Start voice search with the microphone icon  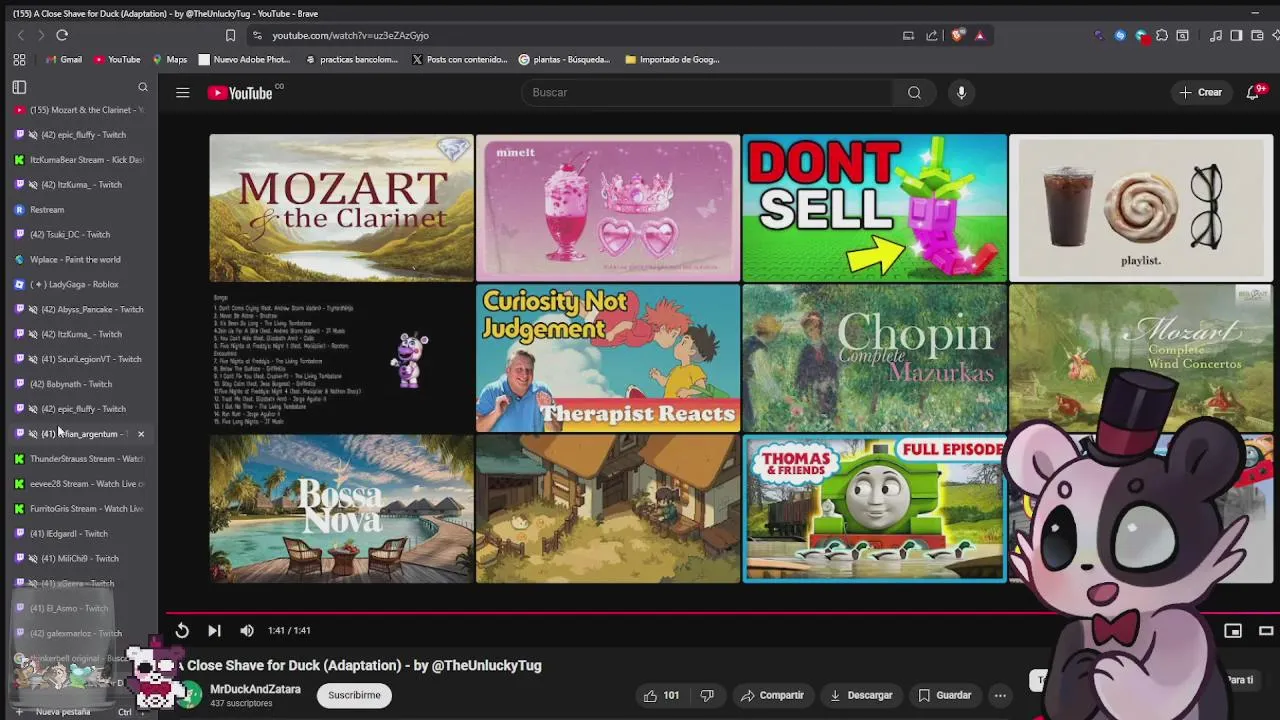click(x=961, y=92)
